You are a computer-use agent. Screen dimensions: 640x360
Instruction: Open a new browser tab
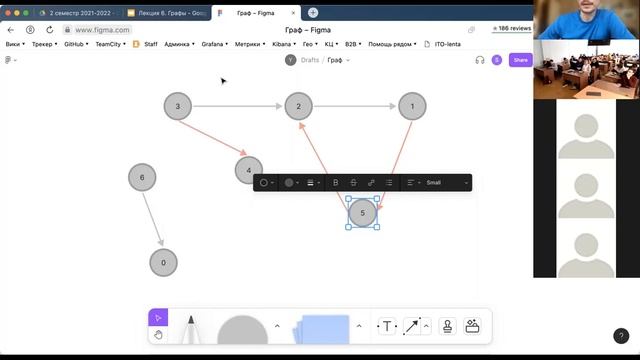313,13
